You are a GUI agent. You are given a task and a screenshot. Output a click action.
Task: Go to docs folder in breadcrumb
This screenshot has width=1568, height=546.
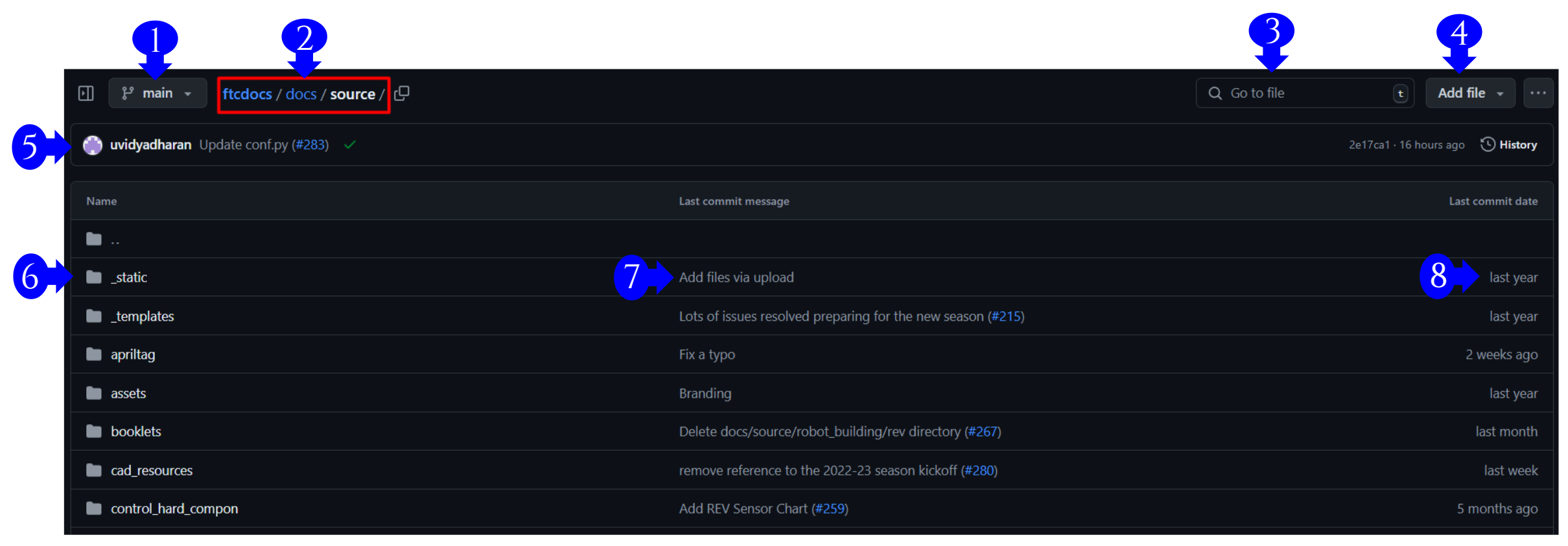301,94
